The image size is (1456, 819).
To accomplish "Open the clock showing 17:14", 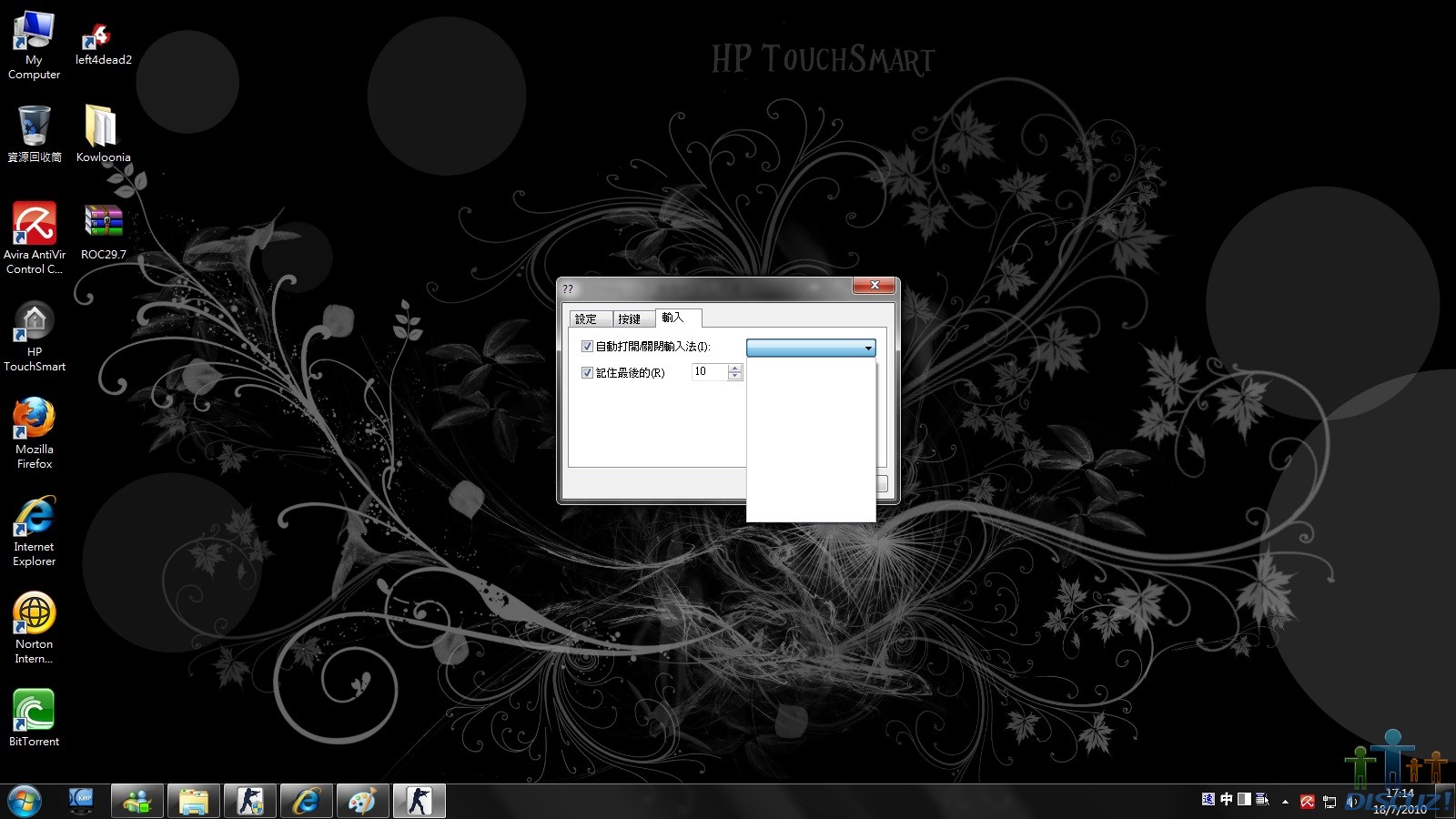I will pos(1400,801).
